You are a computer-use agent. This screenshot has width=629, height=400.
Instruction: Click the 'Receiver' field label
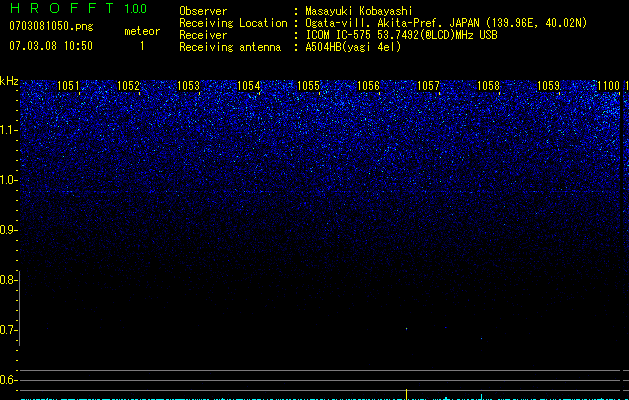point(203,35)
